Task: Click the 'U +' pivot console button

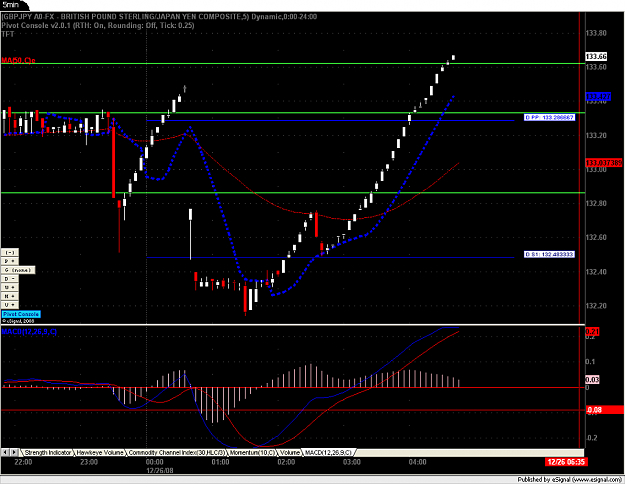Action: point(10,305)
